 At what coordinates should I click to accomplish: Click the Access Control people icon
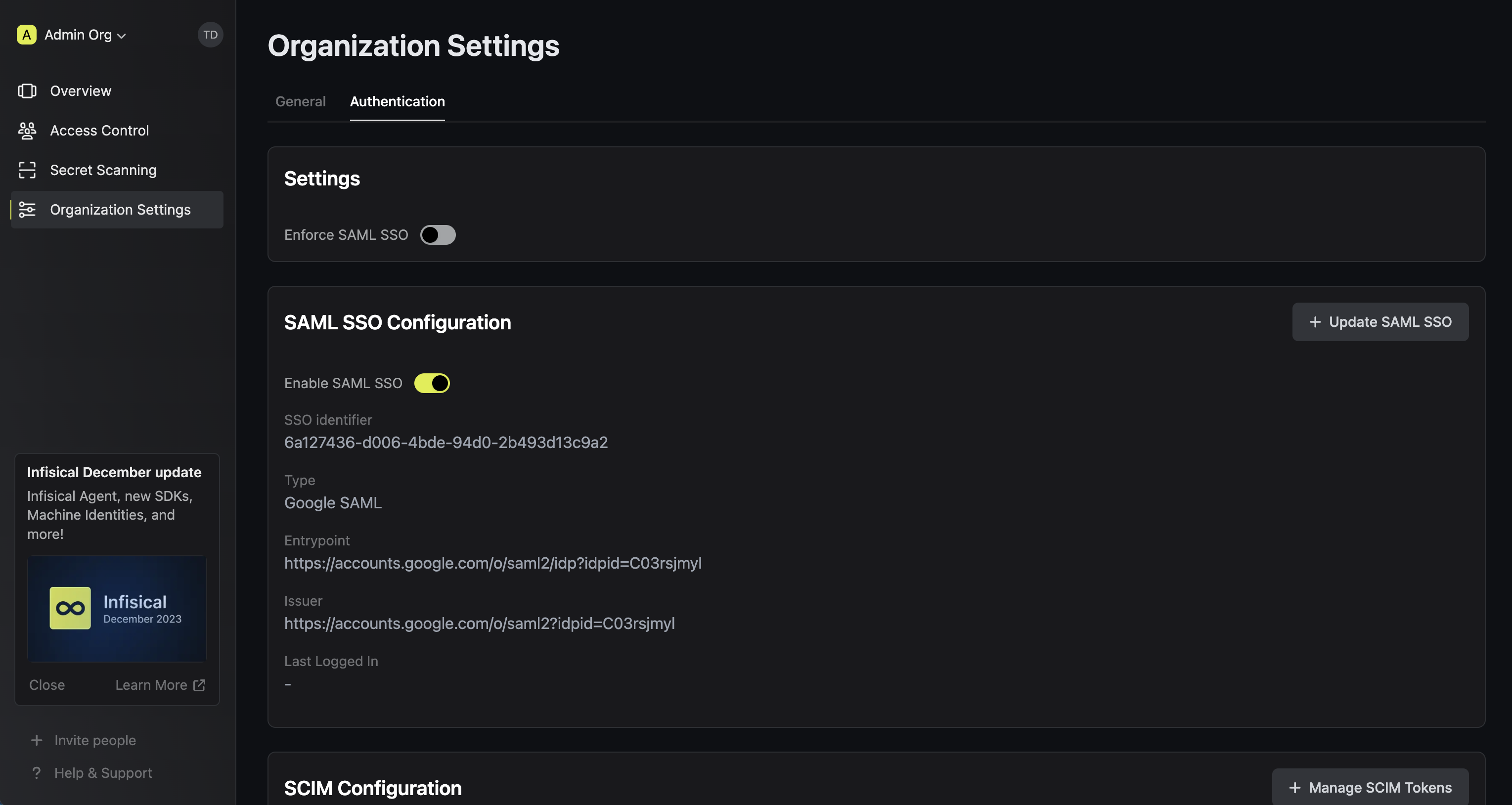coord(27,131)
